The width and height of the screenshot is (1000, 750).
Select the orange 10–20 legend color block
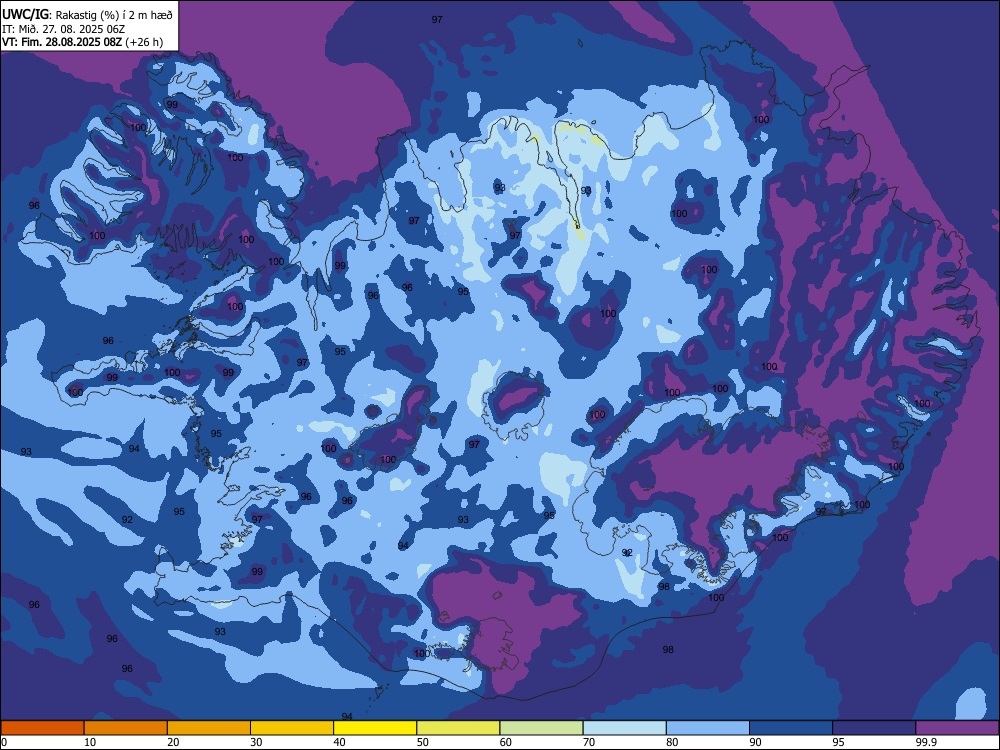click(126, 728)
